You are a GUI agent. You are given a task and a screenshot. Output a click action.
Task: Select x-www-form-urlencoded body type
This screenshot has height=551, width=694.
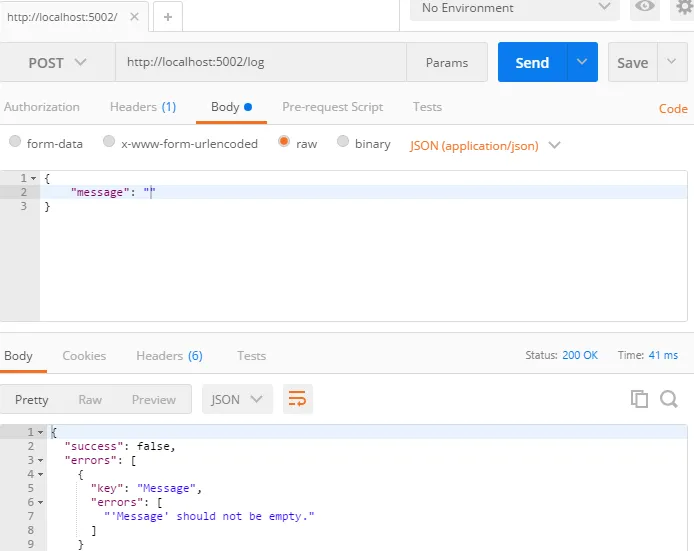(109, 143)
